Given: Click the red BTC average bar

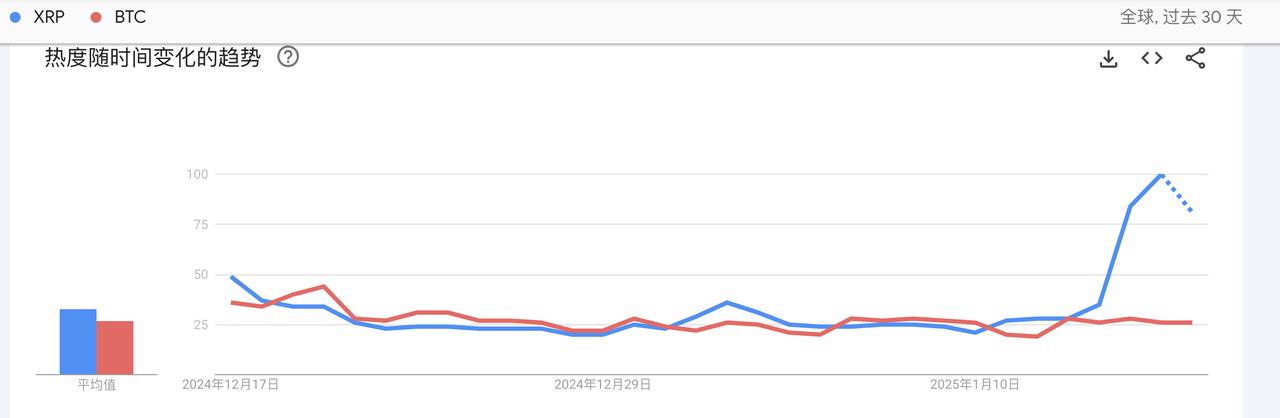Looking at the screenshot, I should pos(115,347).
